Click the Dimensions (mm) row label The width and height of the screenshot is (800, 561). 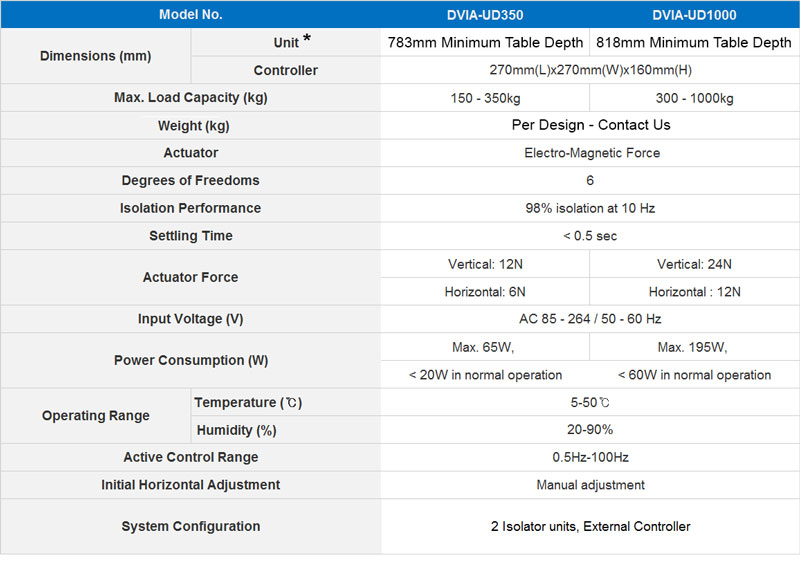95,56
